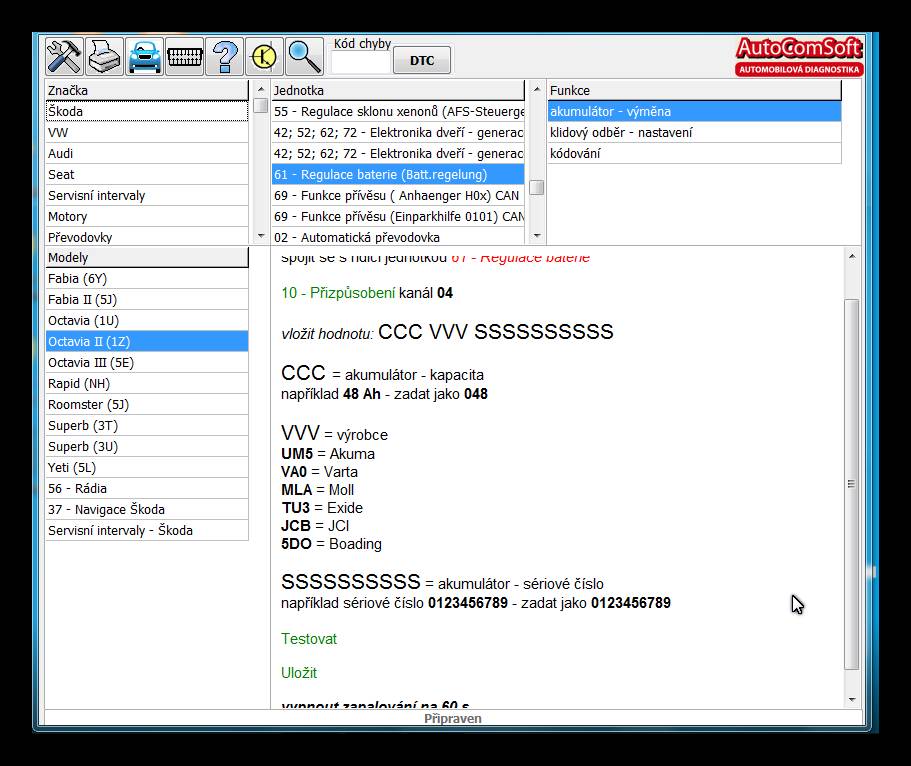Image resolution: width=911 pixels, height=766 pixels.
Task: Select Octavia III (5E) model
Action: tap(147, 362)
